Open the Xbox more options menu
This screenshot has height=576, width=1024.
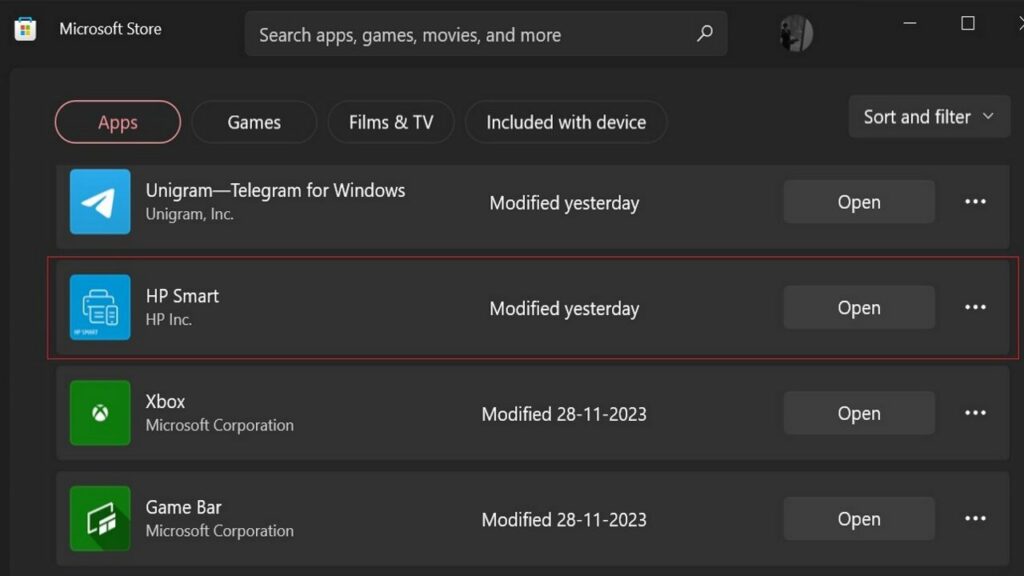click(x=975, y=412)
